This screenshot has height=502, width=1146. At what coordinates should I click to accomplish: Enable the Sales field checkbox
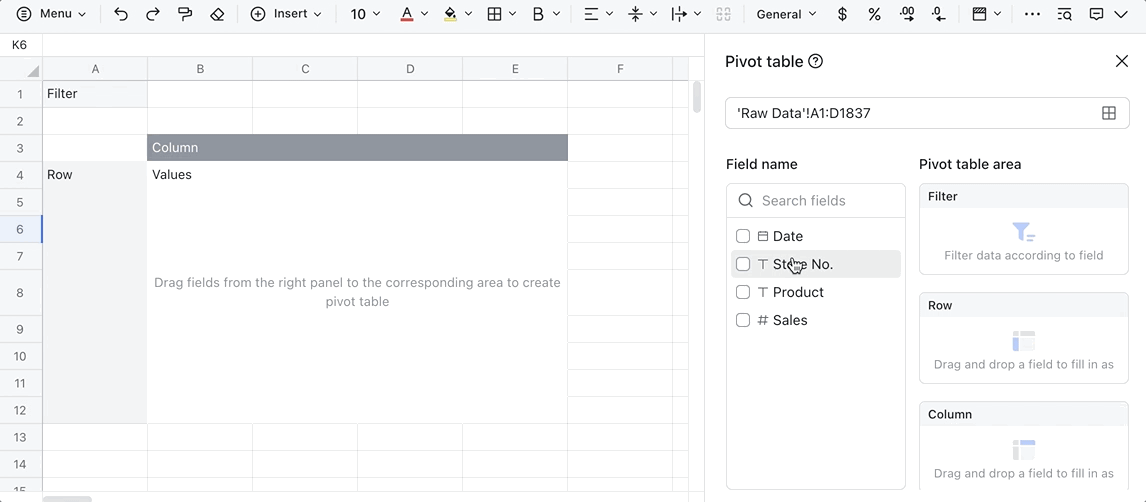click(x=743, y=320)
